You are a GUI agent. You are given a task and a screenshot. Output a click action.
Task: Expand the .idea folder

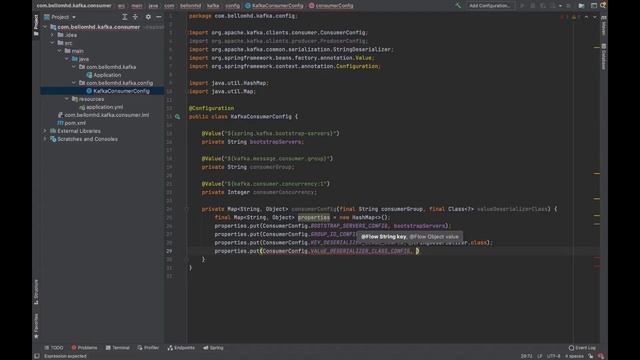(52, 35)
